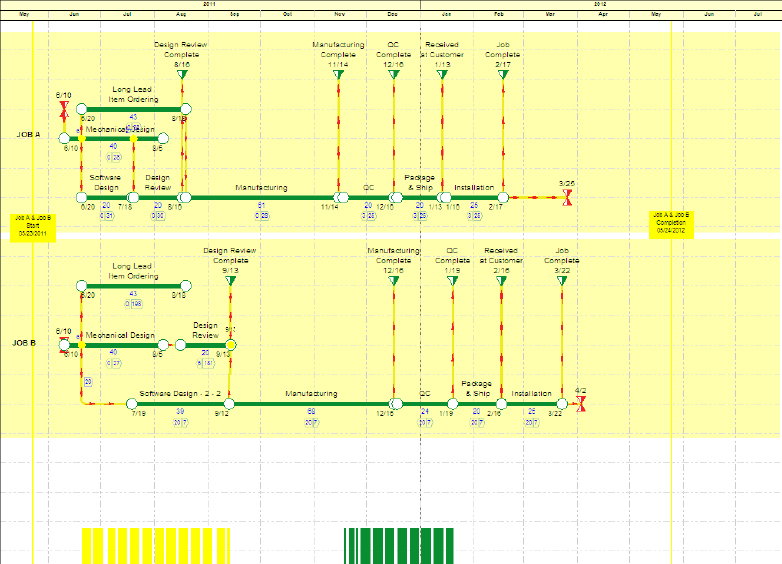Click the JOB A row label
782x564 pixels.
(x=28, y=135)
